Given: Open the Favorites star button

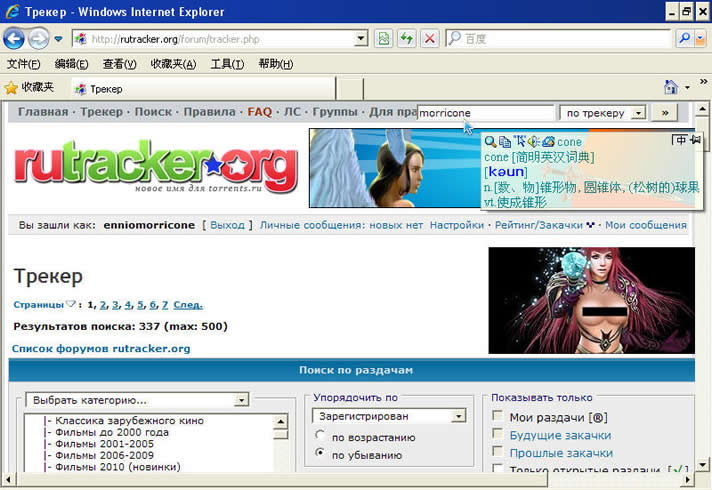Looking at the screenshot, I should point(30,88).
